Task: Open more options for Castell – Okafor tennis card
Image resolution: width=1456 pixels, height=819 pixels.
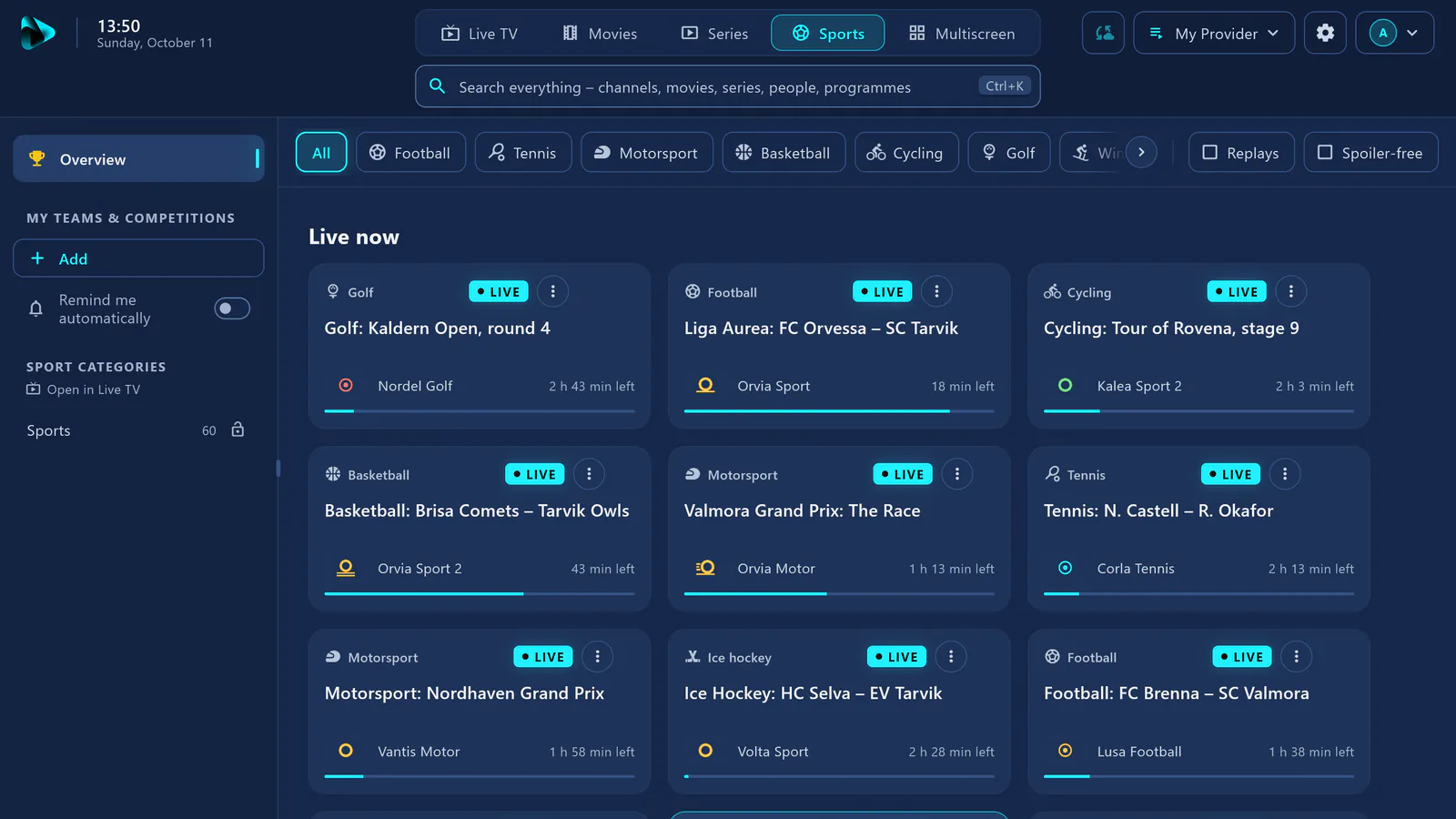Action: click(1284, 474)
